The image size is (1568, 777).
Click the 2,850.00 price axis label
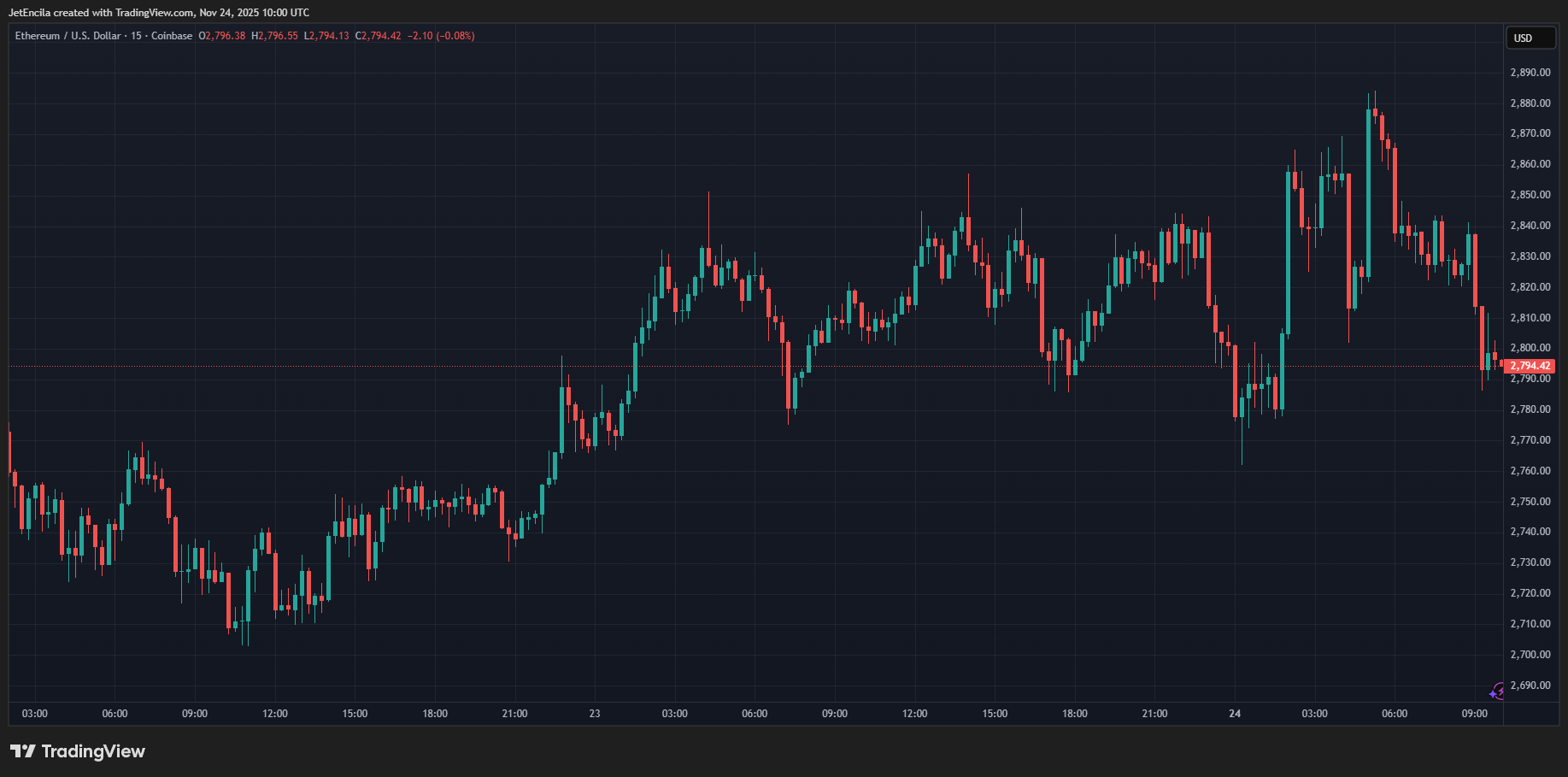1530,195
